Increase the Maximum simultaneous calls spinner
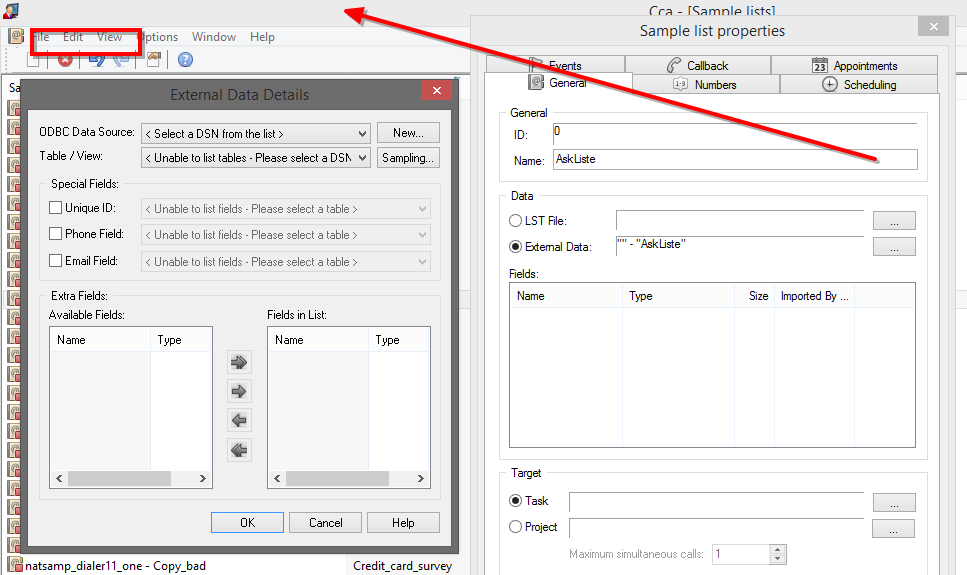Viewport: 967px width, 575px height. pos(779,549)
